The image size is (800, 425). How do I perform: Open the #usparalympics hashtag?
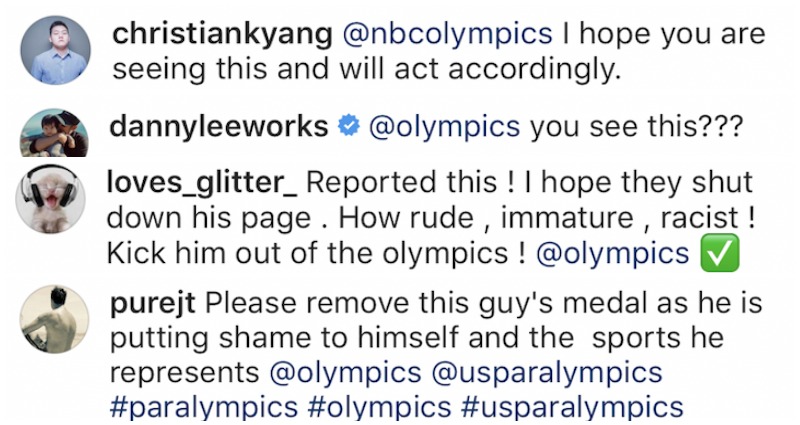[572, 408]
